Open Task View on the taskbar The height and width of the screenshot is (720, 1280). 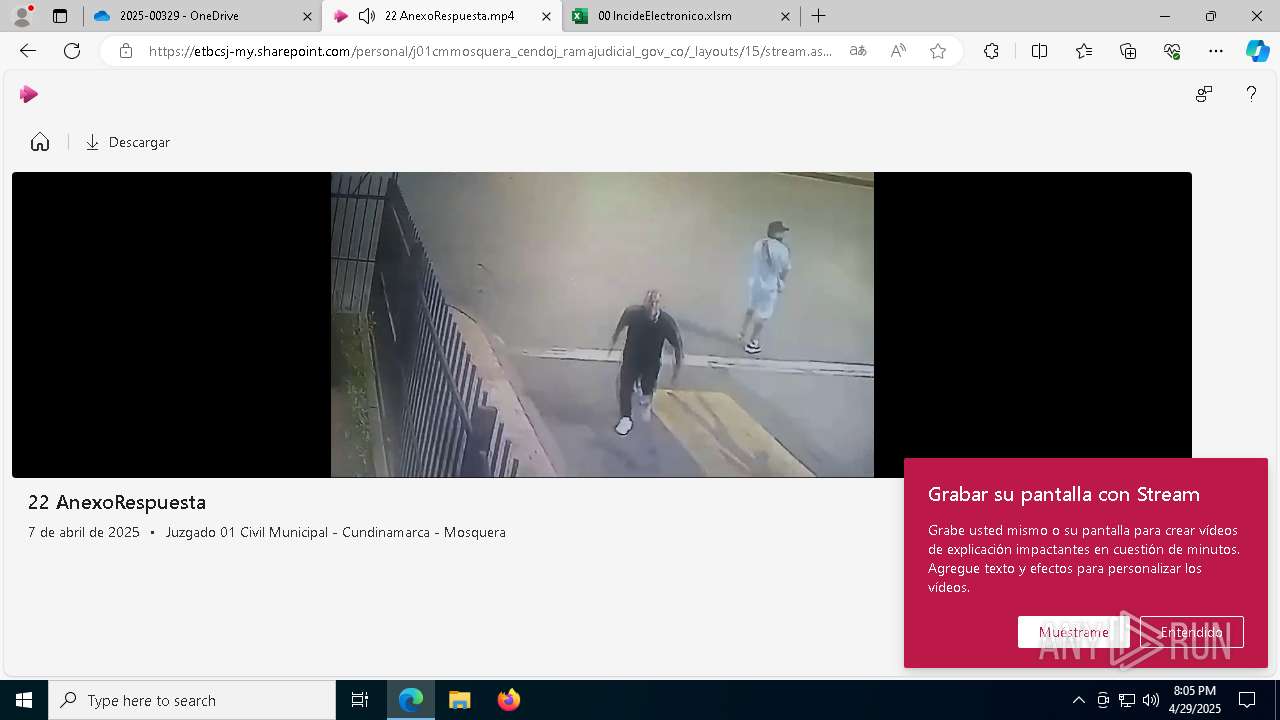[x=360, y=700]
